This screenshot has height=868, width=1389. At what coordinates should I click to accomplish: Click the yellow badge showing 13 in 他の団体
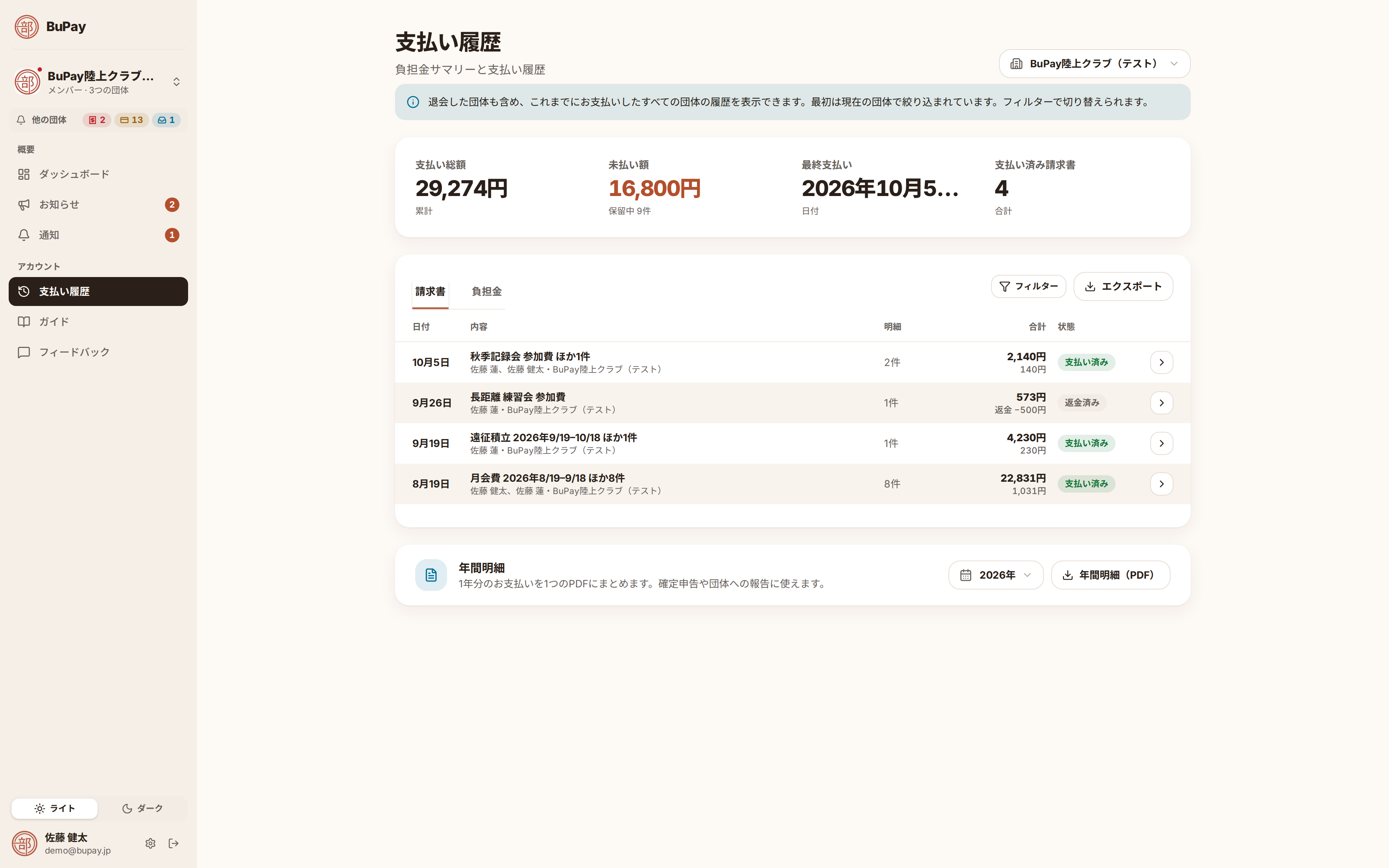coord(131,120)
